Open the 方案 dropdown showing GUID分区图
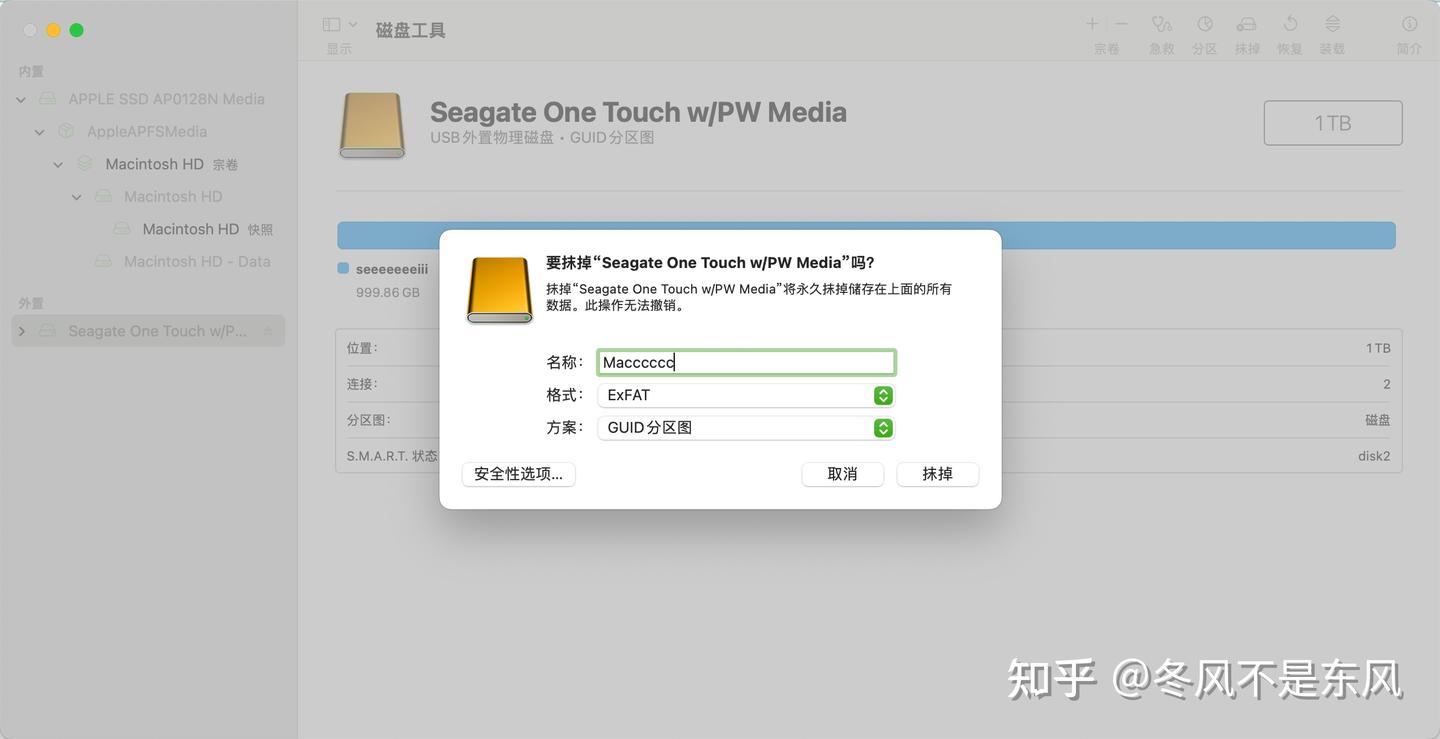 click(745, 428)
